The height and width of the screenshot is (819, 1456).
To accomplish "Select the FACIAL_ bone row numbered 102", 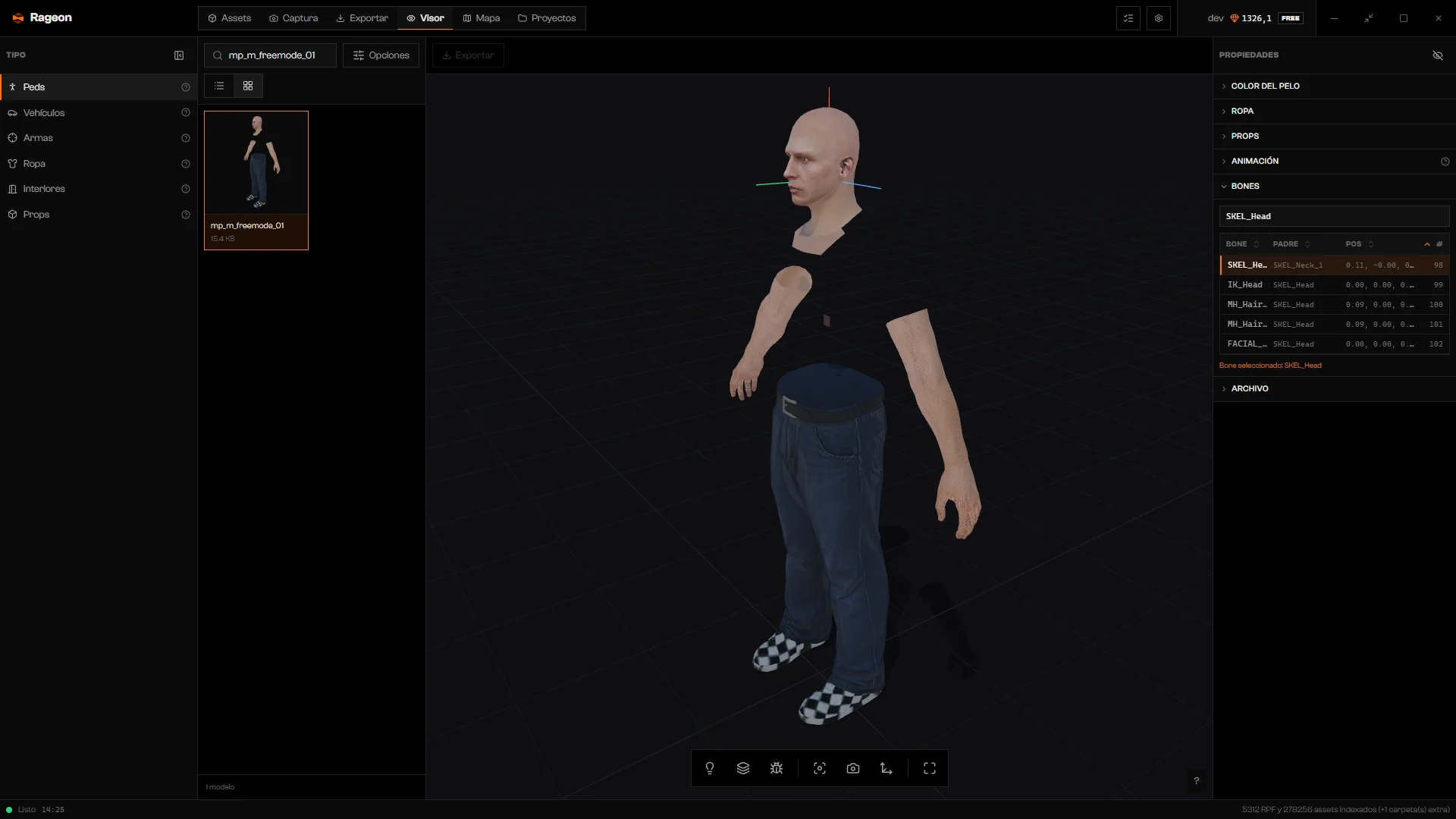I will click(x=1335, y=344).
